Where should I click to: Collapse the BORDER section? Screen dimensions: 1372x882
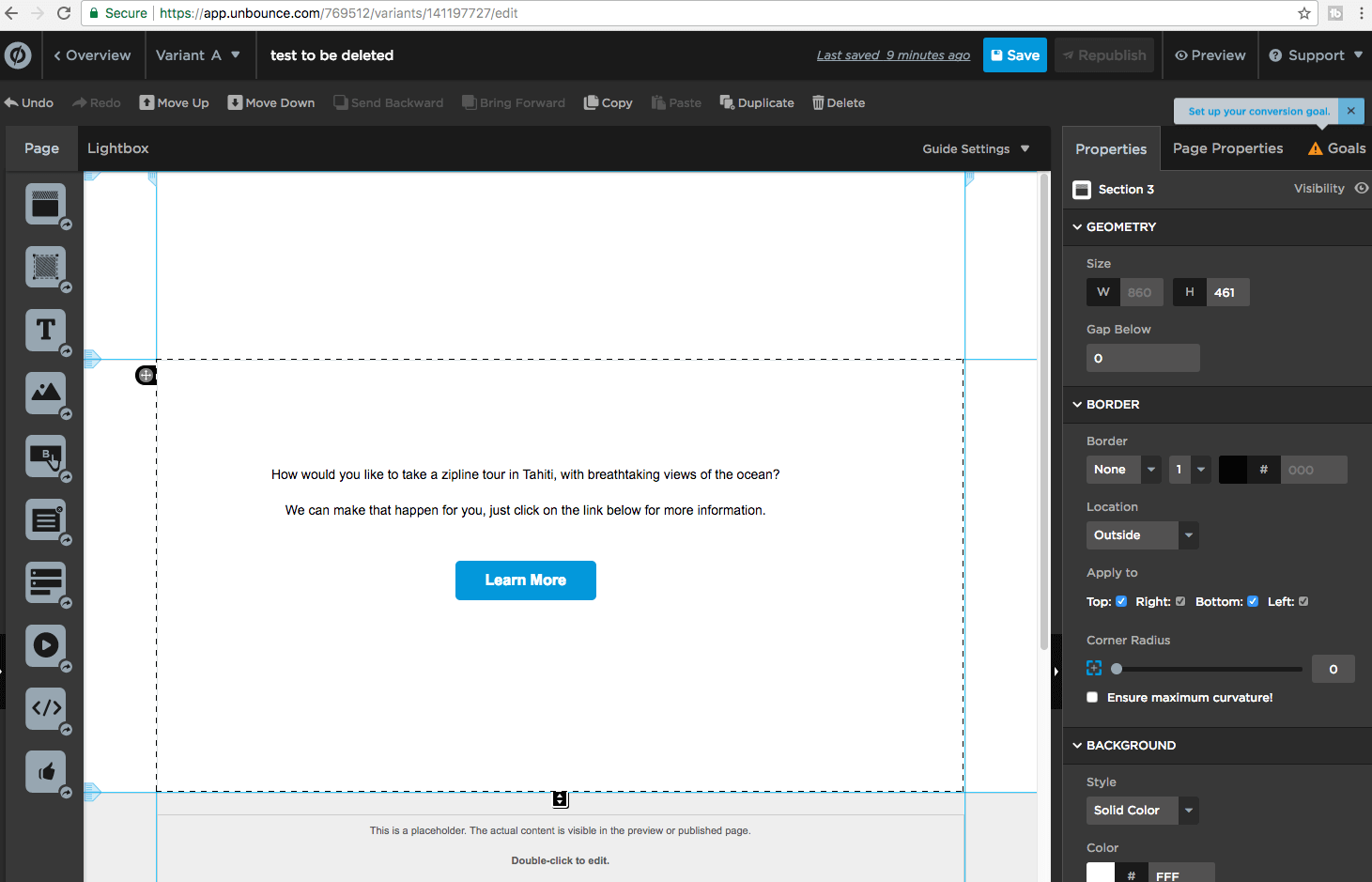pyautogui.click(x=1077, y=404)
